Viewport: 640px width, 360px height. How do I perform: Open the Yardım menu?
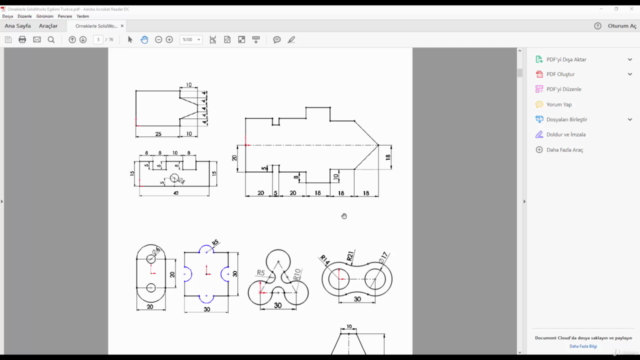[83, 16]
